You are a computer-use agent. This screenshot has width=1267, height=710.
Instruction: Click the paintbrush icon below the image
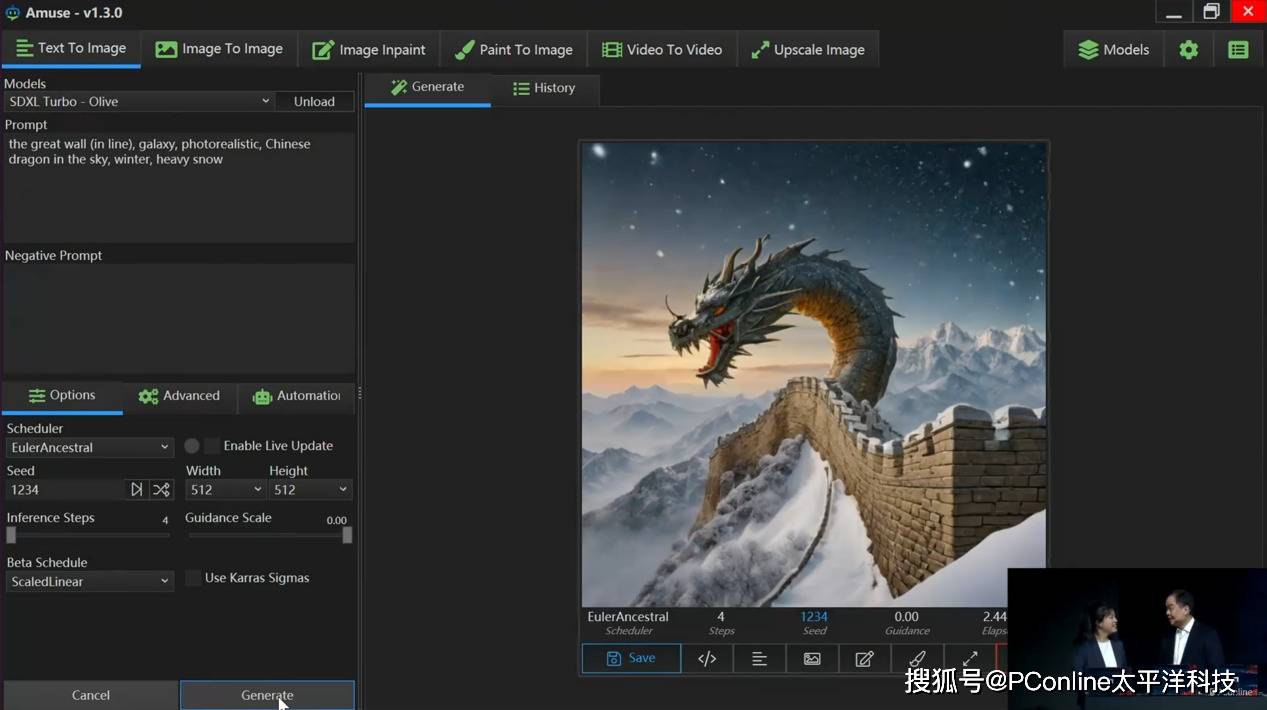[917, 658]
